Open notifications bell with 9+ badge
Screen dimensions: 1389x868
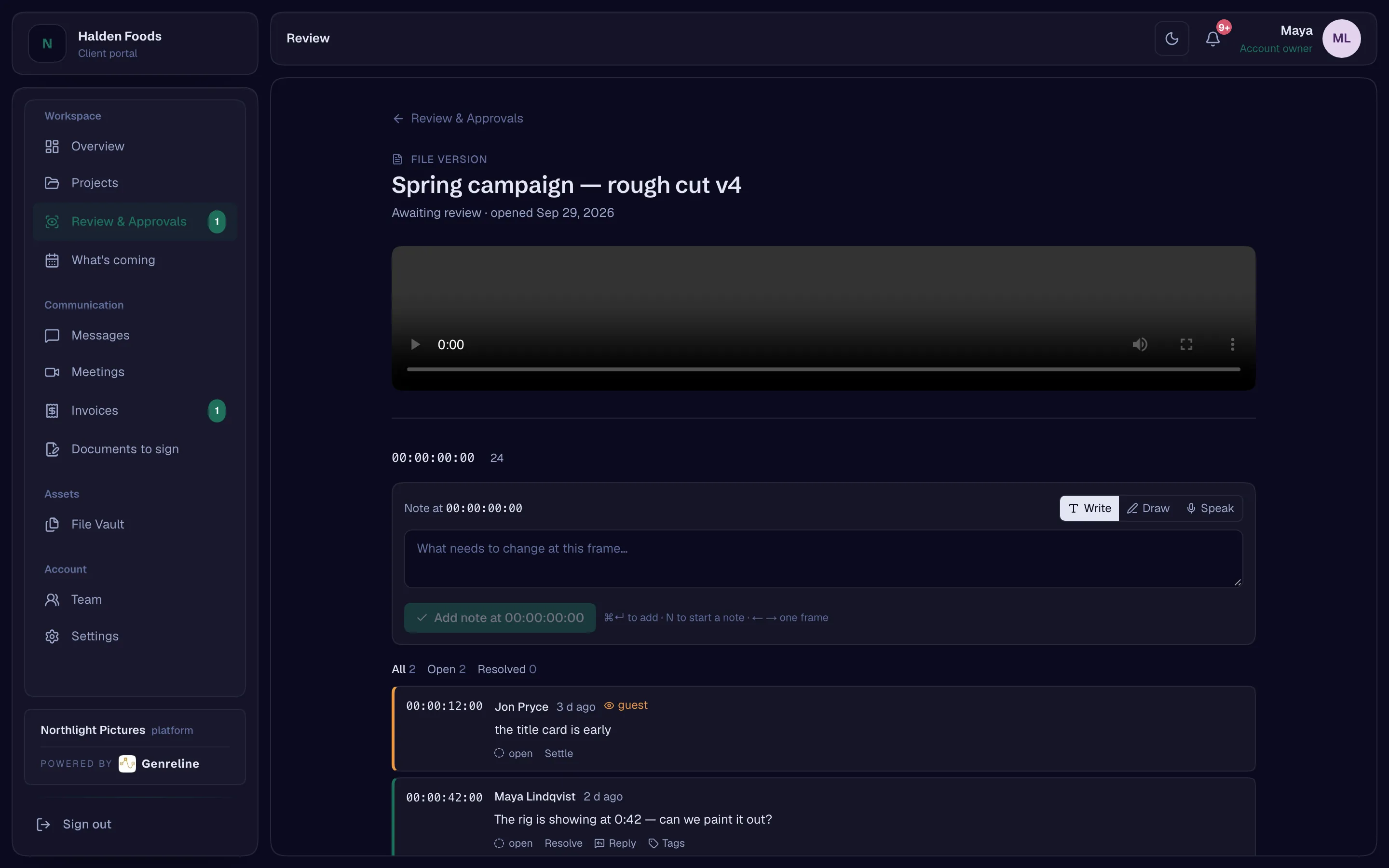click(x=1213, y=39)
